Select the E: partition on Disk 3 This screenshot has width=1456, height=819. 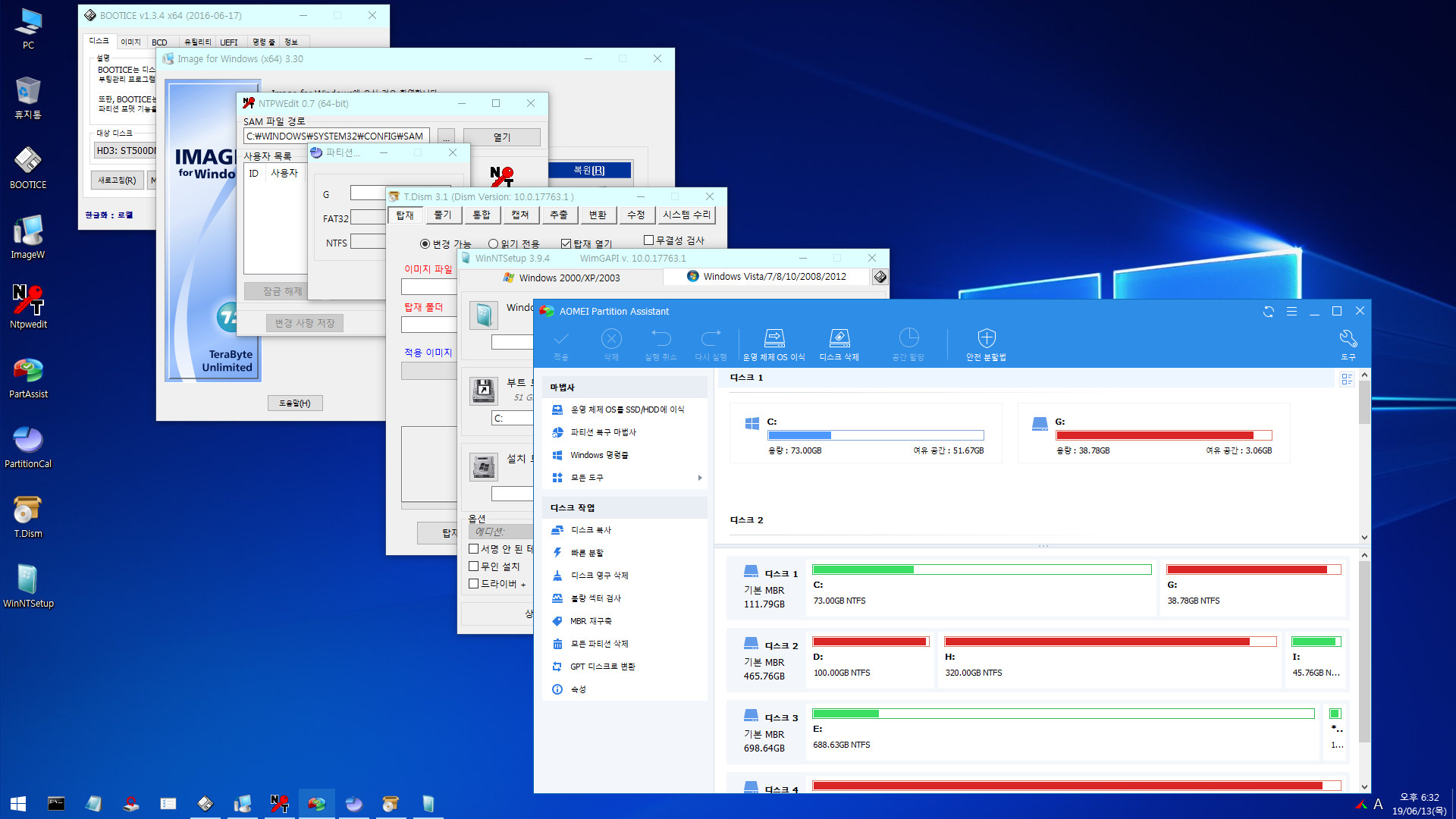coord(1063,732)
